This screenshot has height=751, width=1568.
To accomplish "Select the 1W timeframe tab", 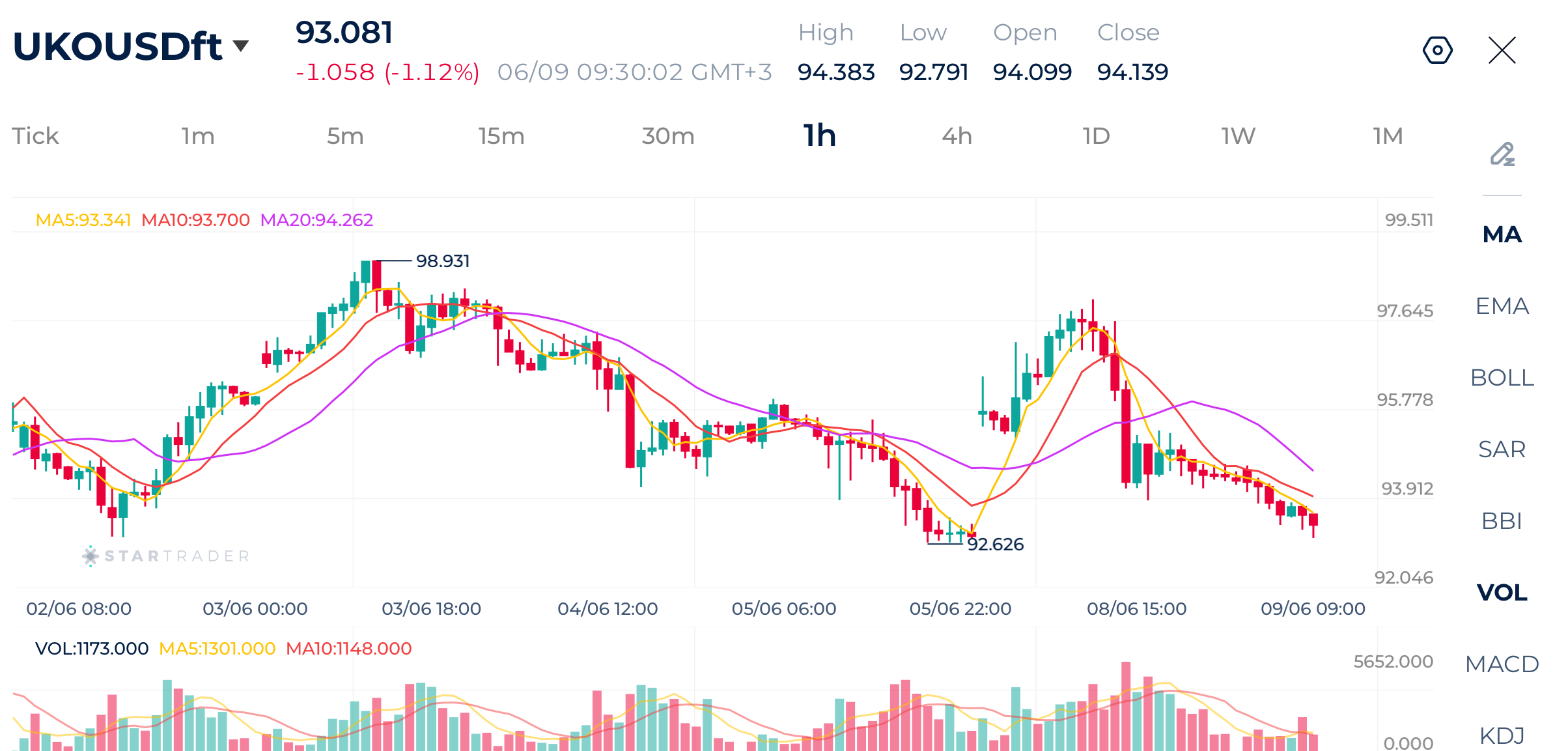I will [1239, 136].
